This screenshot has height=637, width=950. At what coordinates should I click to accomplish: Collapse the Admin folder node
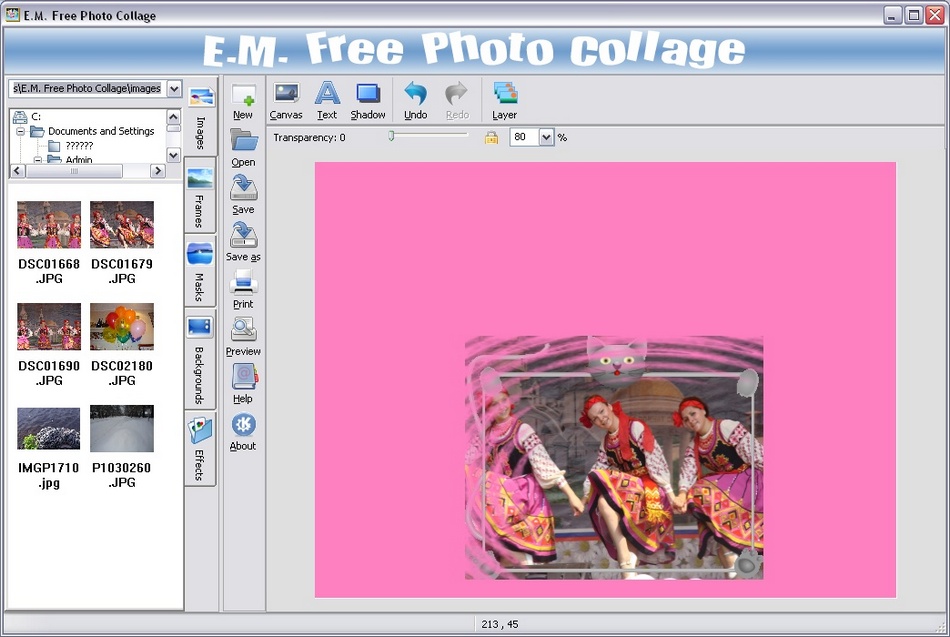pyautogui.click(x=38, y=160)
